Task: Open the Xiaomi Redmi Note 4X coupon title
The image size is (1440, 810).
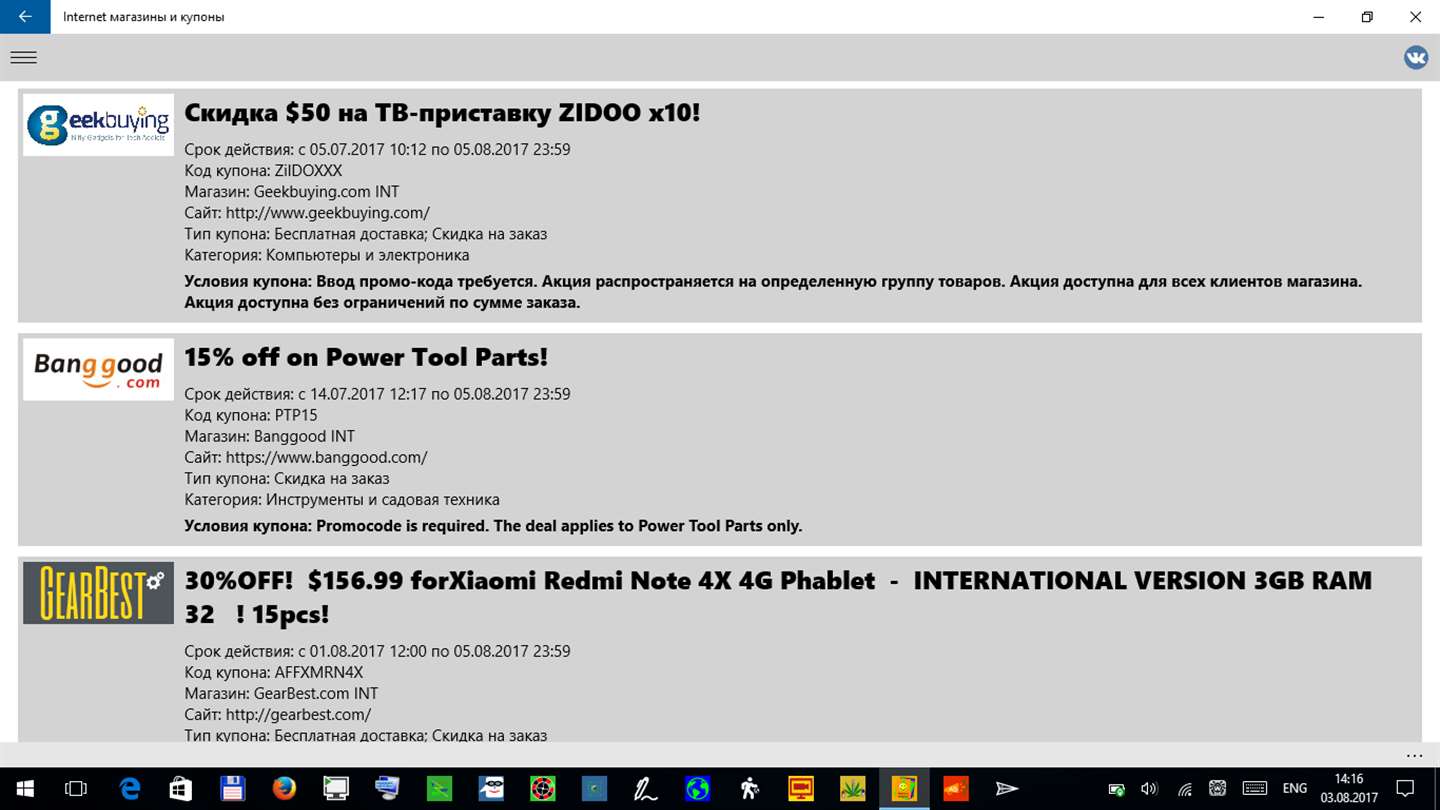Action: pyautogui.click(x=778, y=597)
